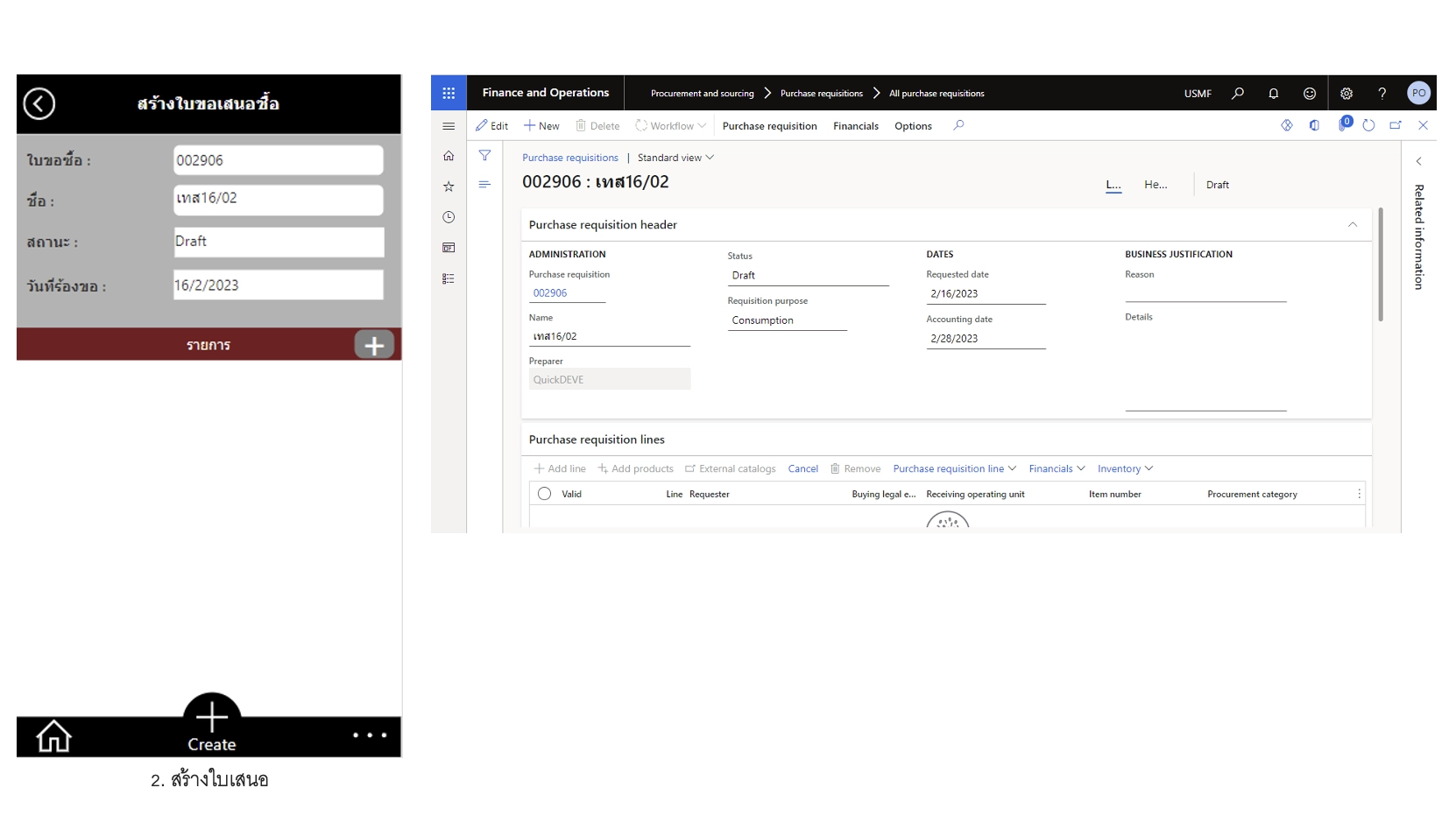The height and width of the screenshot is (830, 1456).
Task: Open the Financials action tab
Action: [855, 126]
